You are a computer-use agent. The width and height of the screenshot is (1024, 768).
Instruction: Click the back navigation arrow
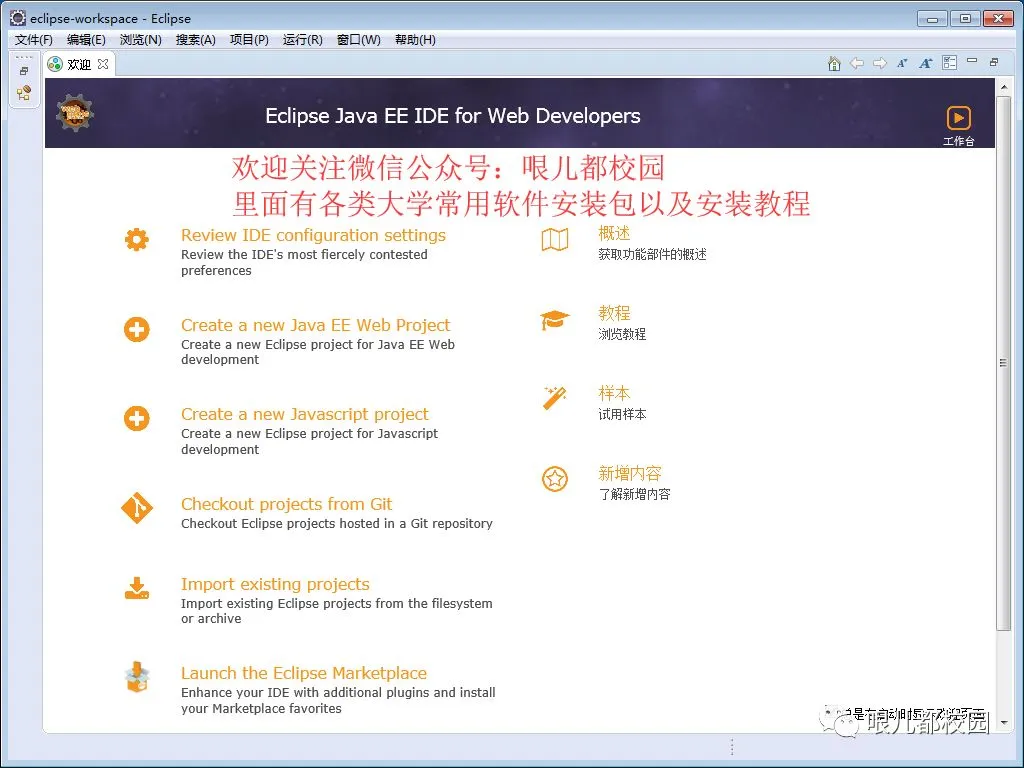point(857,63)
